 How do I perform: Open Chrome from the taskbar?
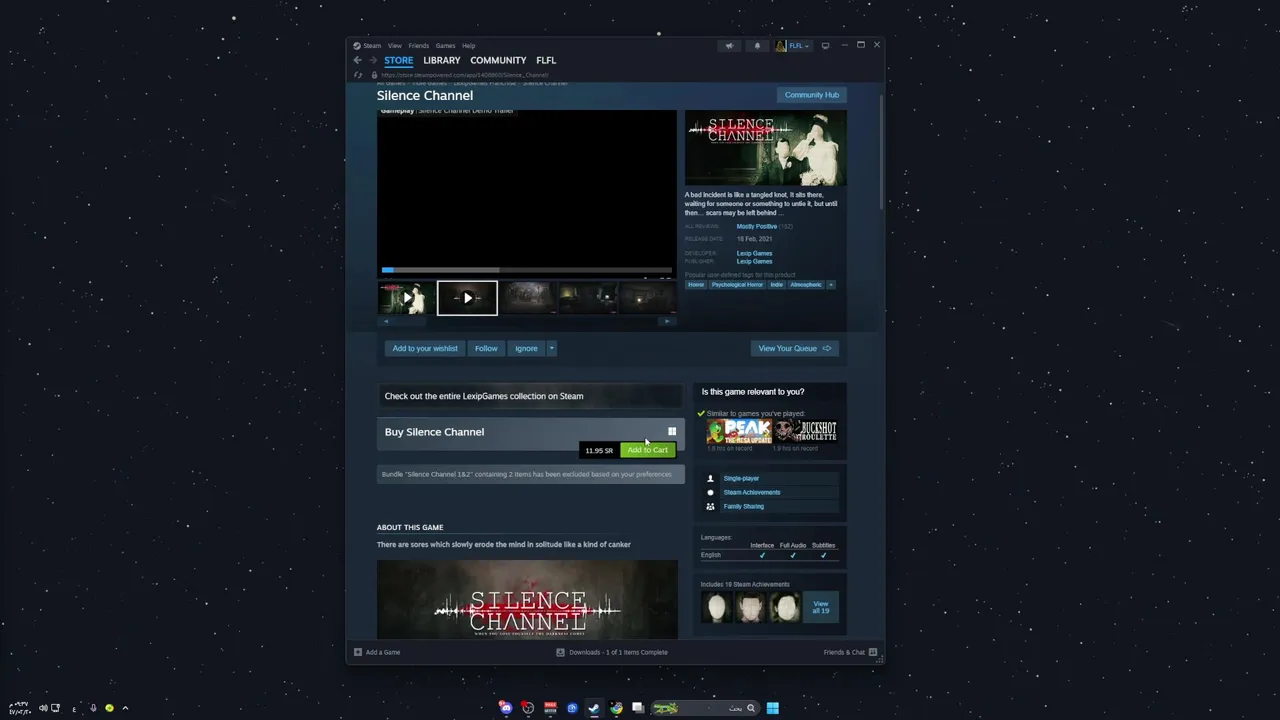616,708
